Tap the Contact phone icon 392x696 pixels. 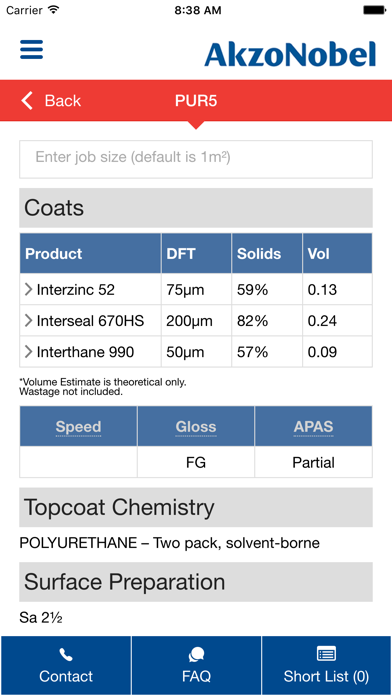(66, 654)
